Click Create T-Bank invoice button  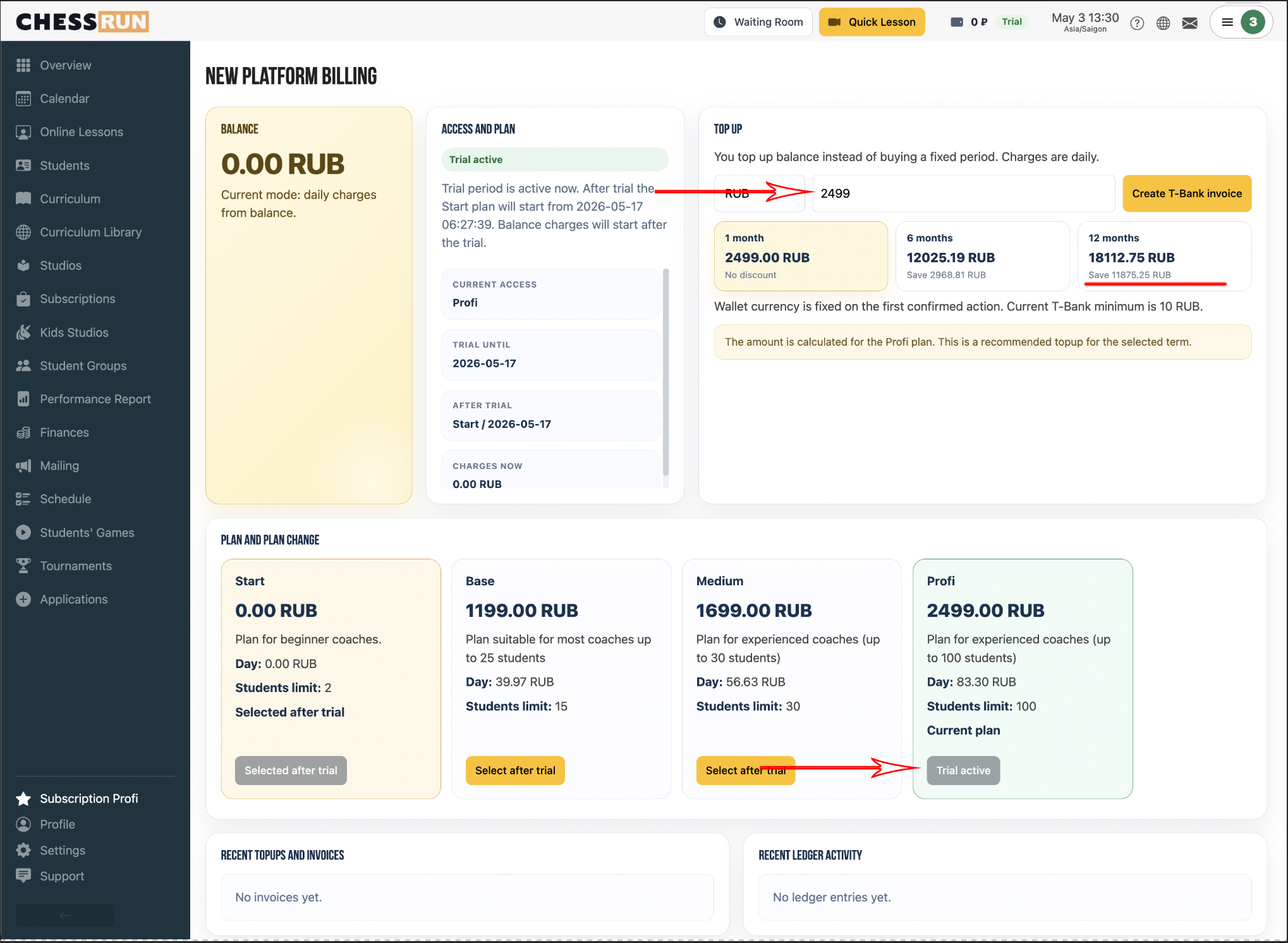click(x=1187, y=193)
